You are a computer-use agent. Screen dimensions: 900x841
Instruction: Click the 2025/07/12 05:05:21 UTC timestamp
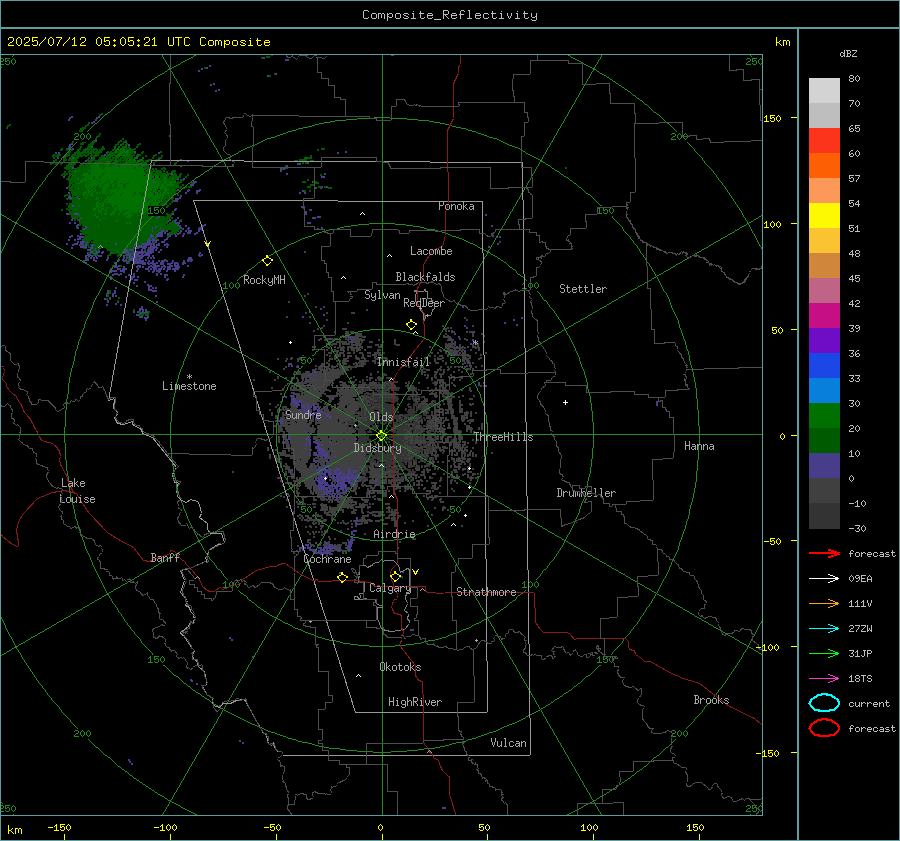click(99, 42)
